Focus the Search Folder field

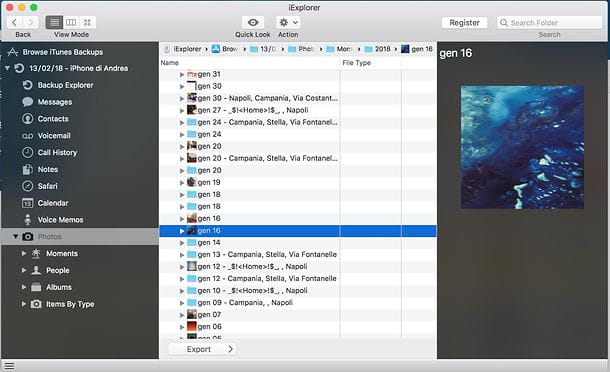pos(549,23)
